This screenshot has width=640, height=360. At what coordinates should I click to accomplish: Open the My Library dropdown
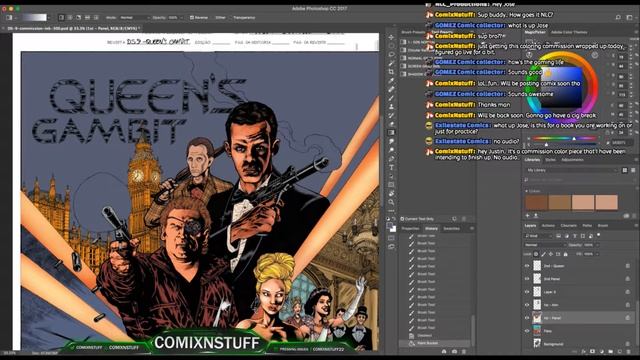pos(572,170)
